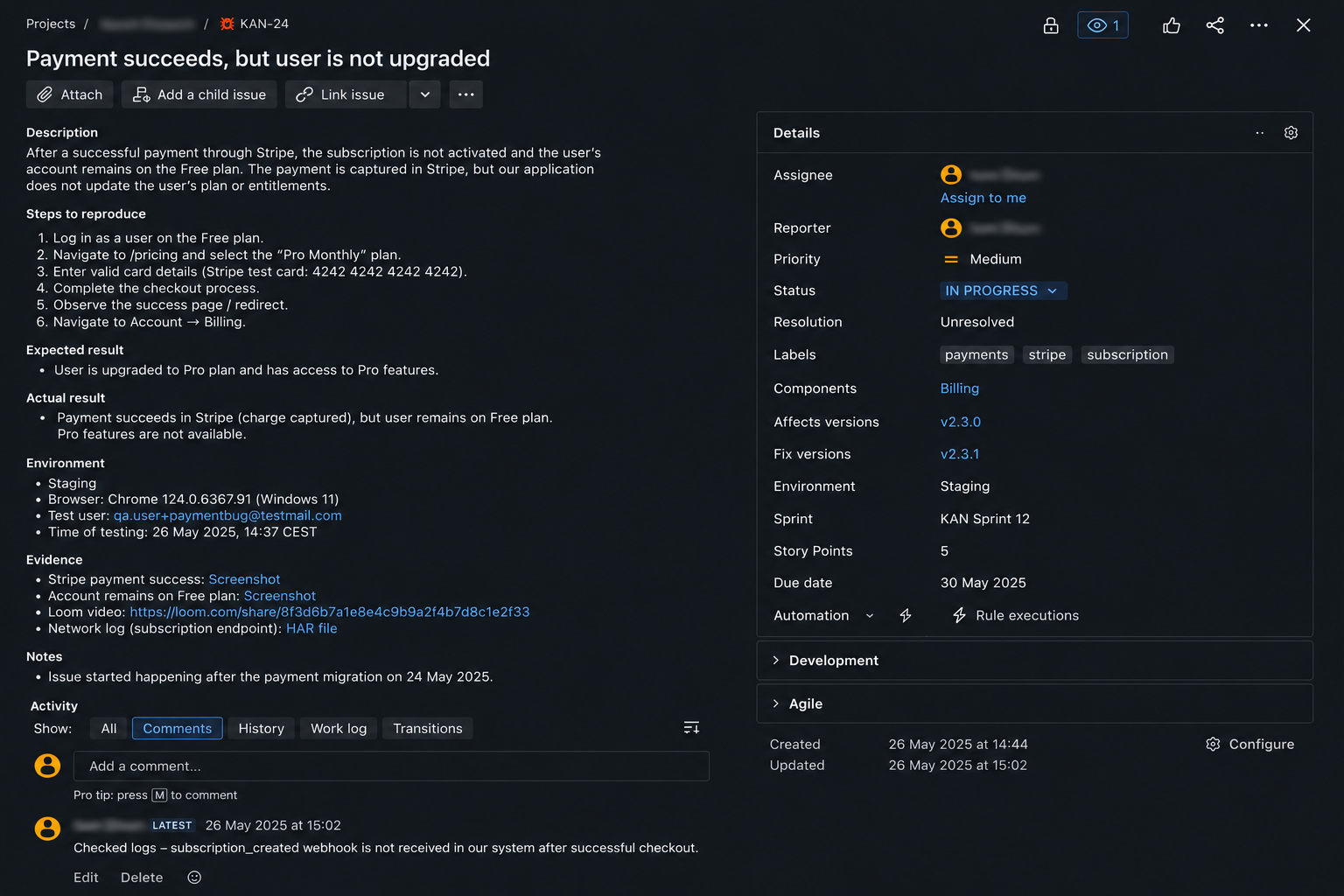
Task: Switch to the Transitions tab
Action: click(x=428, y=729)
